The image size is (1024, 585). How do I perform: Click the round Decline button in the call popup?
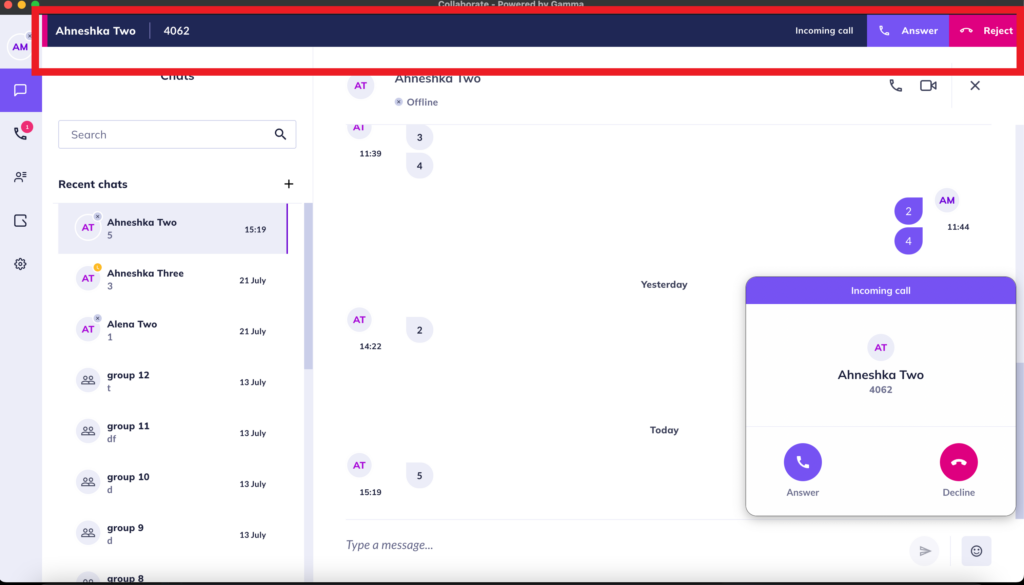coord(959,462)
